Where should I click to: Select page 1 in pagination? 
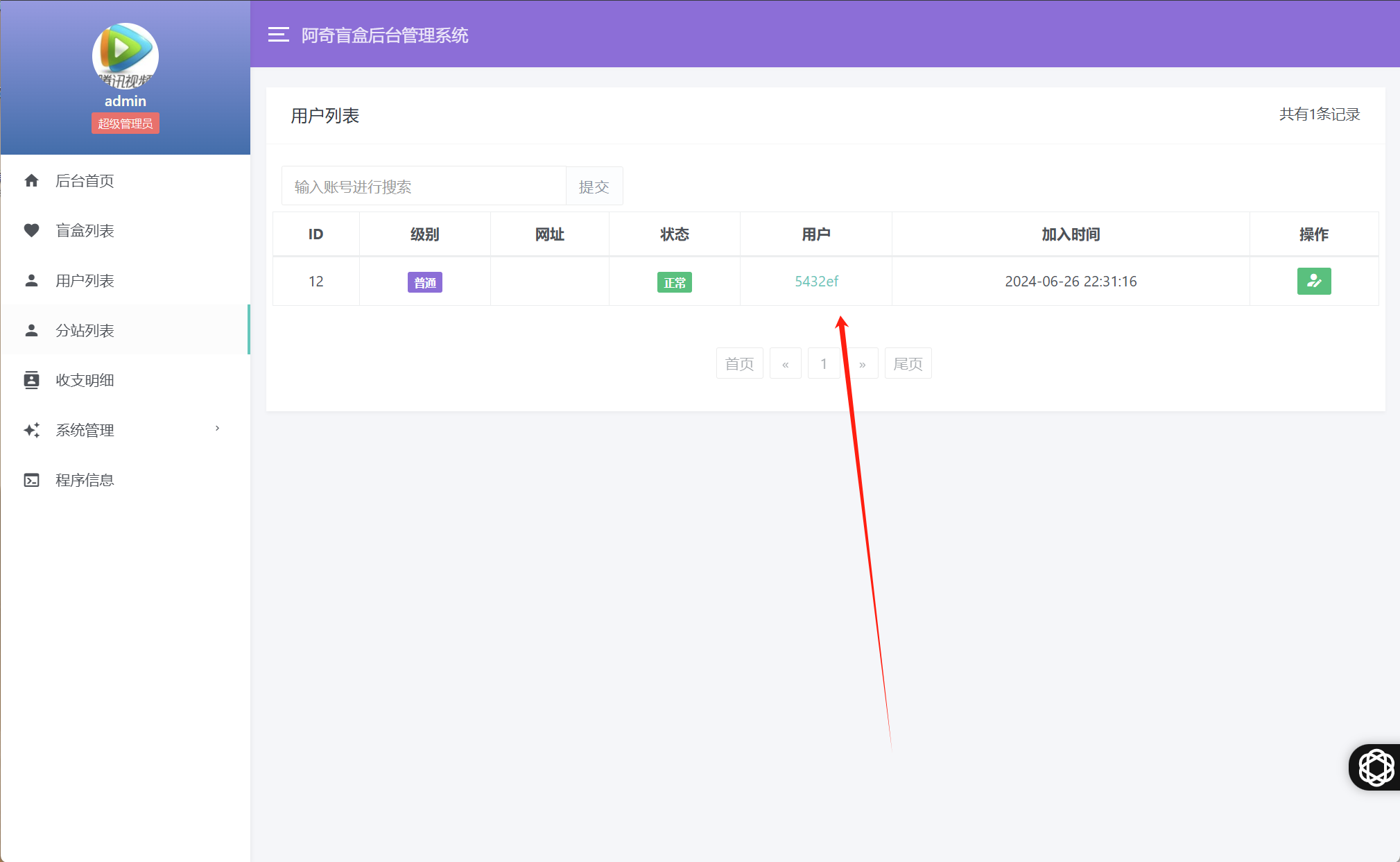pyautogui.click(x=824, y=363)
